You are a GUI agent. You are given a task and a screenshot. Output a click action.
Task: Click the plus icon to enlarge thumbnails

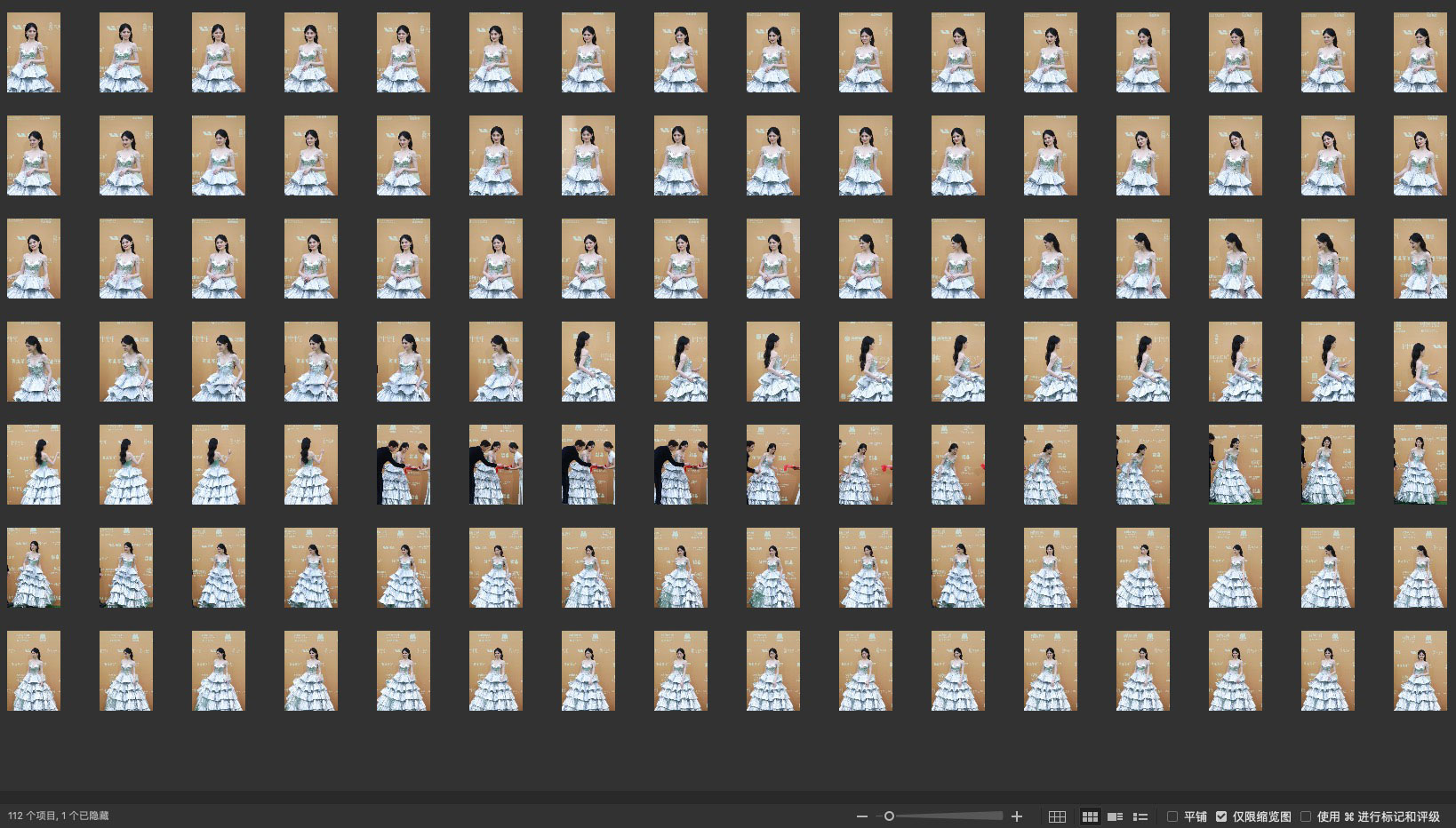coord(1017,816)
